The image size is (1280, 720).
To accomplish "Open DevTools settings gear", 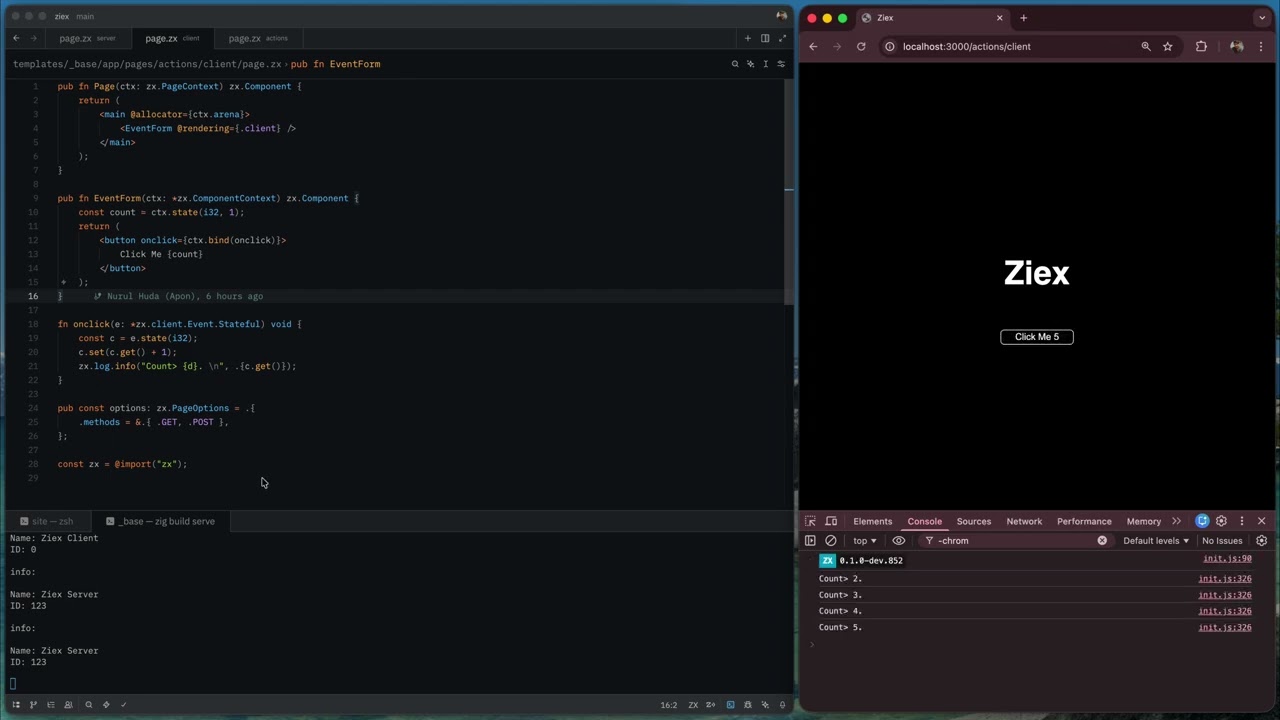I will 1221,521.
